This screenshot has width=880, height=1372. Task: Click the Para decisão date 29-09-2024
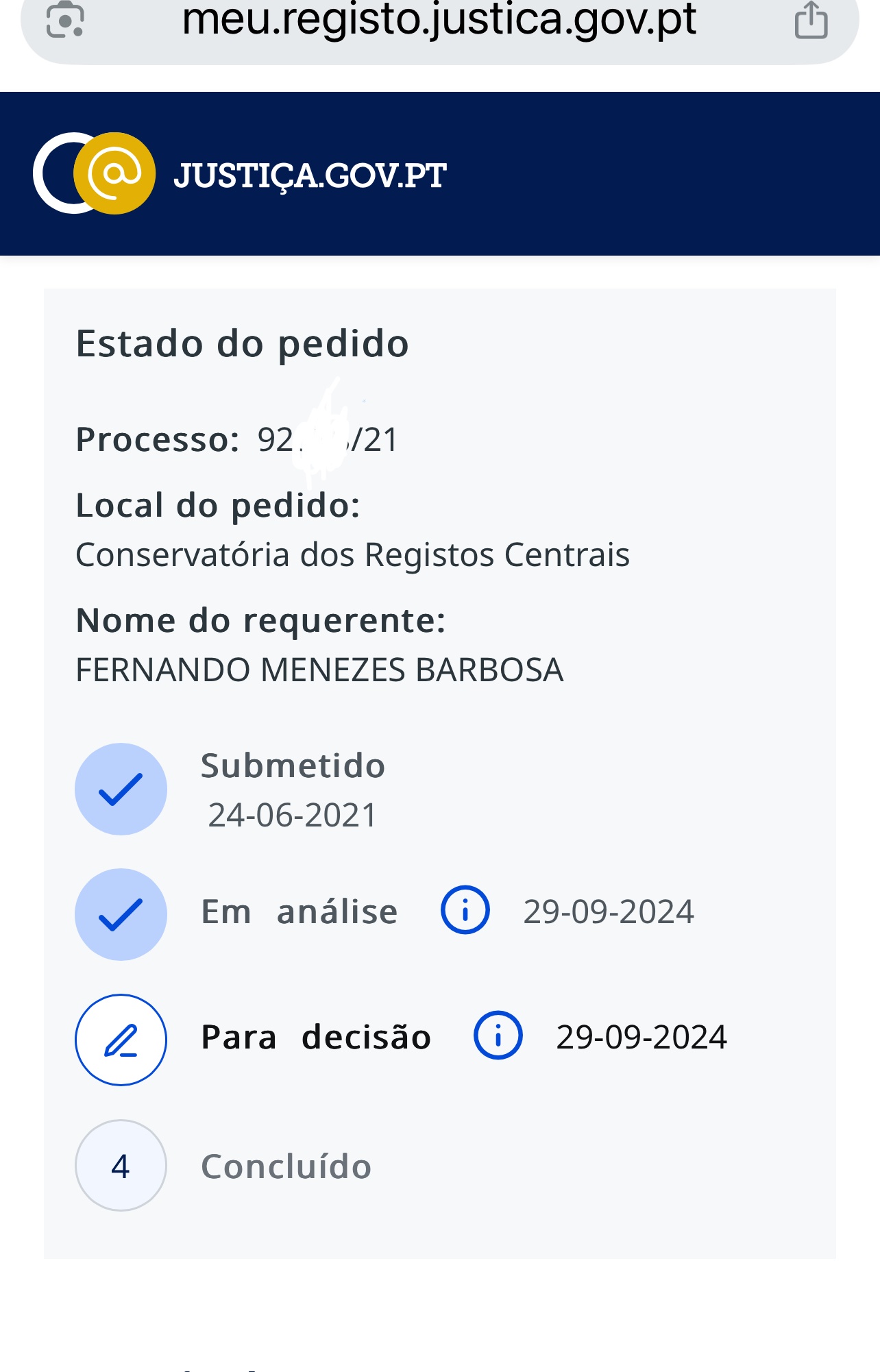[641, 1037]
